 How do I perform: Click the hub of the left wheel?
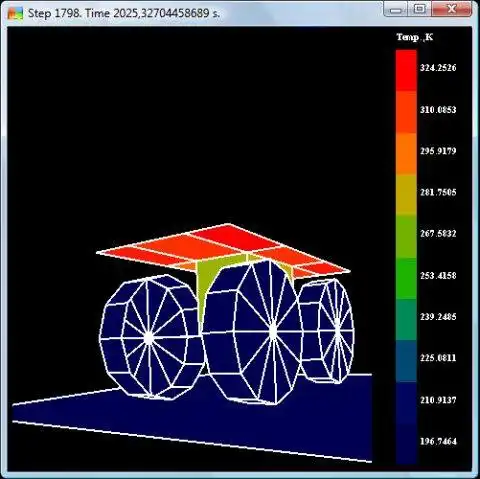tap(149, 338)
